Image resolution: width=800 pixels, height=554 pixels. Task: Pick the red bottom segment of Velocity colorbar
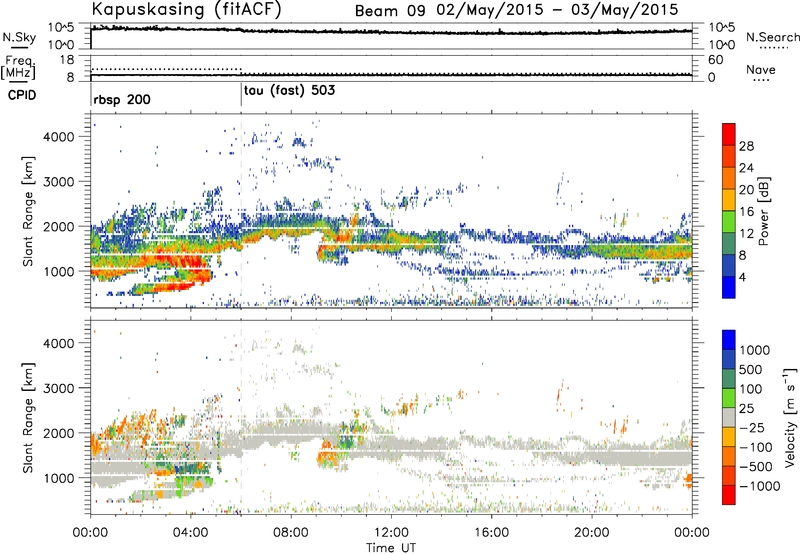(x=729, y=495)
